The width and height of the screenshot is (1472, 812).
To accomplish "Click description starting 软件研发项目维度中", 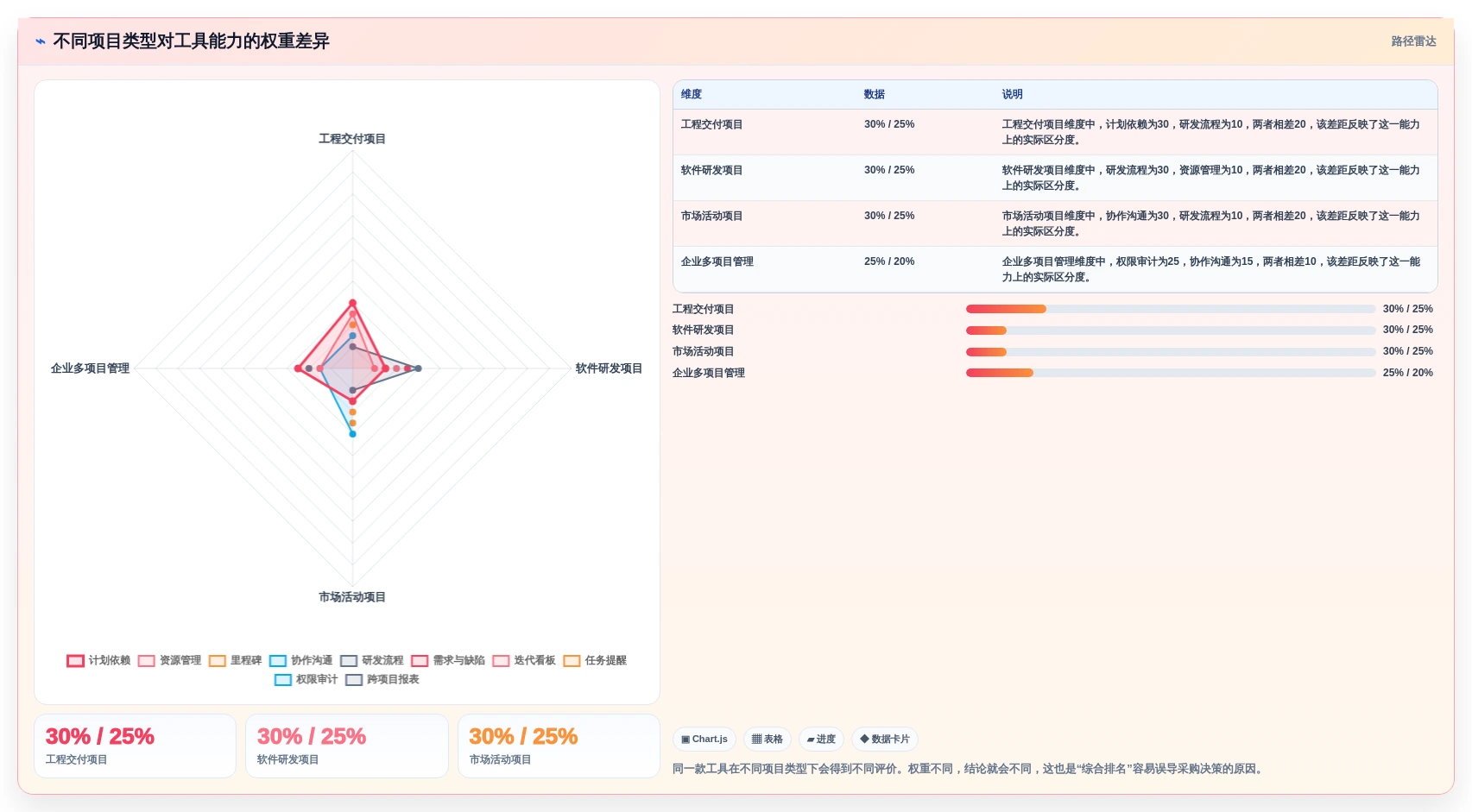I will coord(1211,178).
